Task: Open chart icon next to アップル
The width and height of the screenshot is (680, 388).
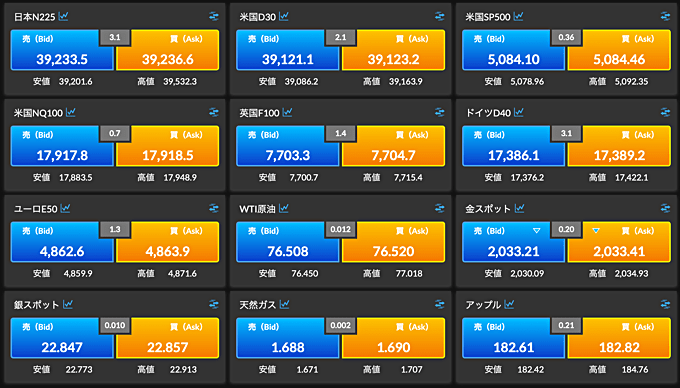Action: tap(509, 304)
